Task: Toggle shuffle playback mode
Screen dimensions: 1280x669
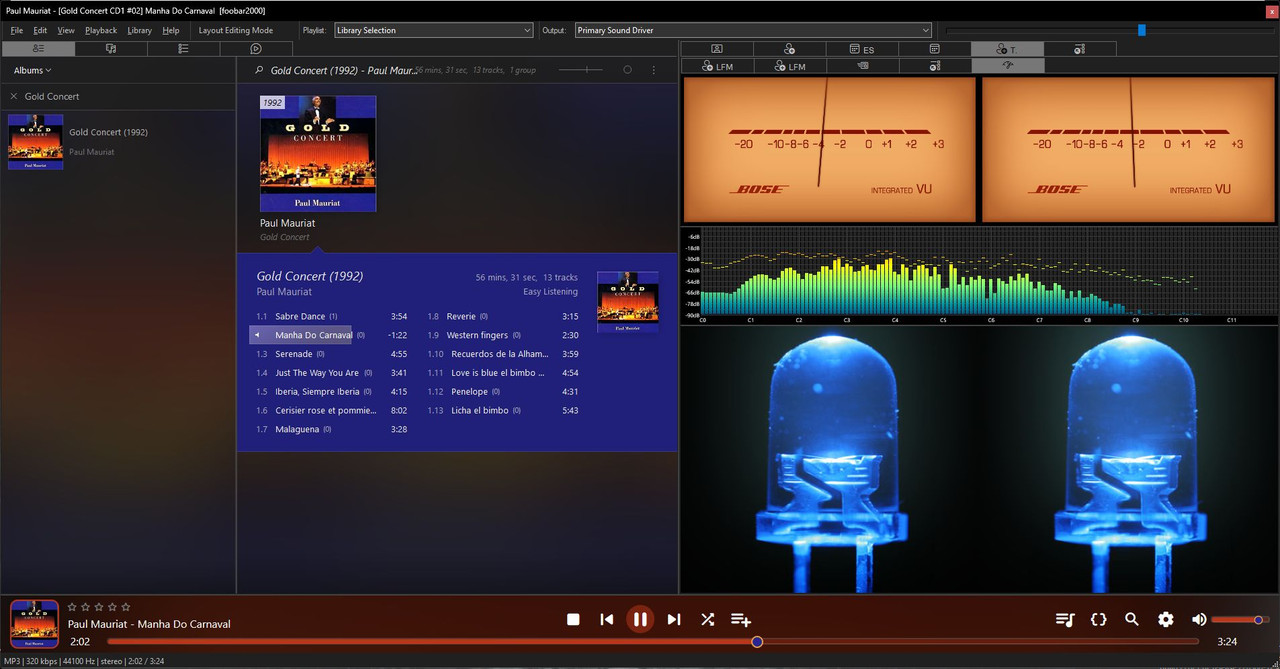Action: [707, 620]
